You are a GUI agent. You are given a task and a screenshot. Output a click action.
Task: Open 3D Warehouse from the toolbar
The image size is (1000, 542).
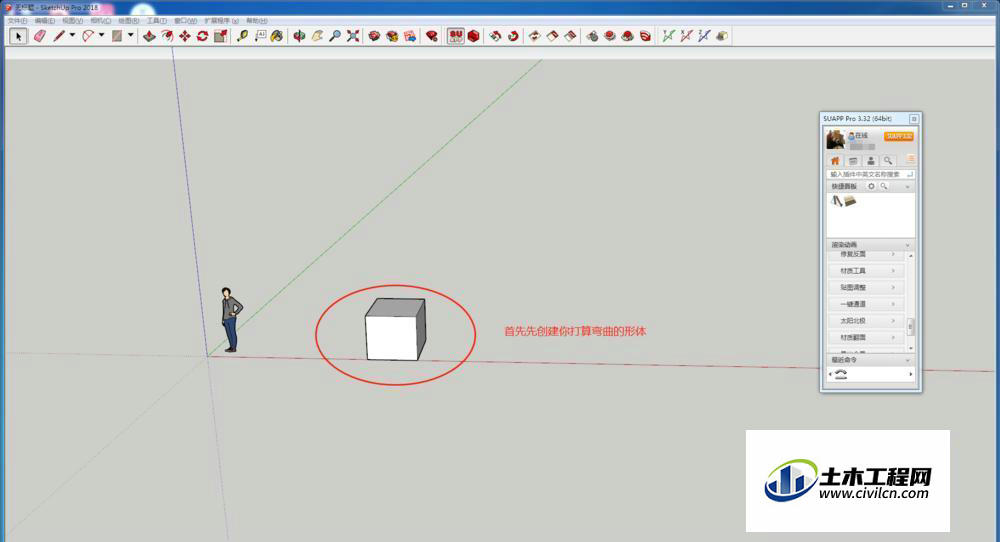pos(374,36)
